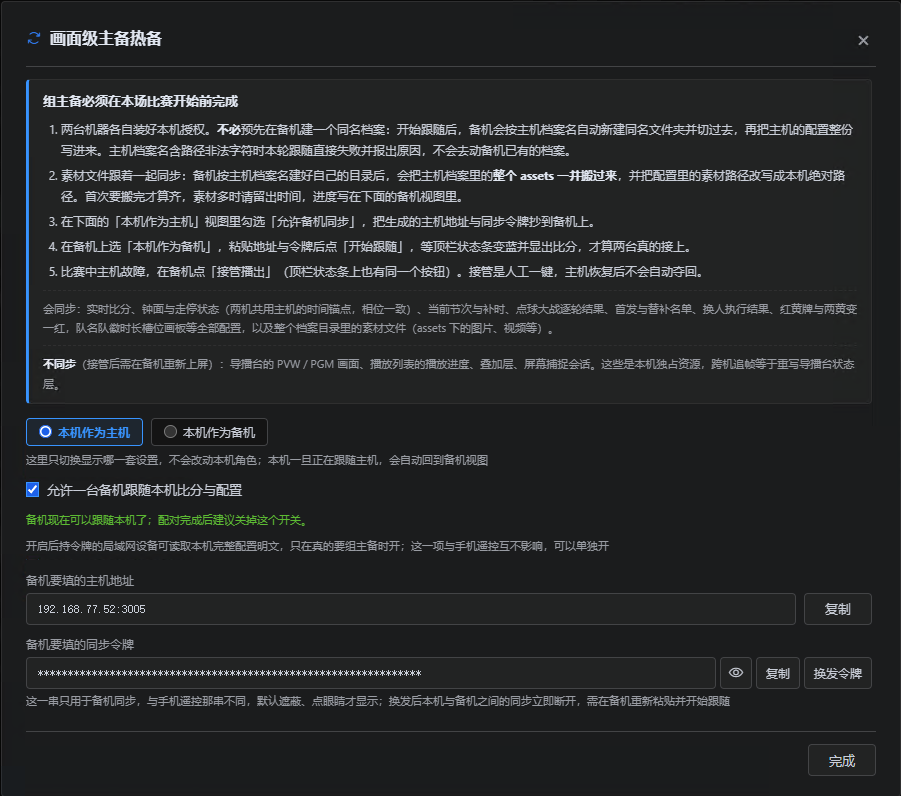The image size is (901, 796).
Task: Click the 完成 button
Action: (x=841, y=760)
